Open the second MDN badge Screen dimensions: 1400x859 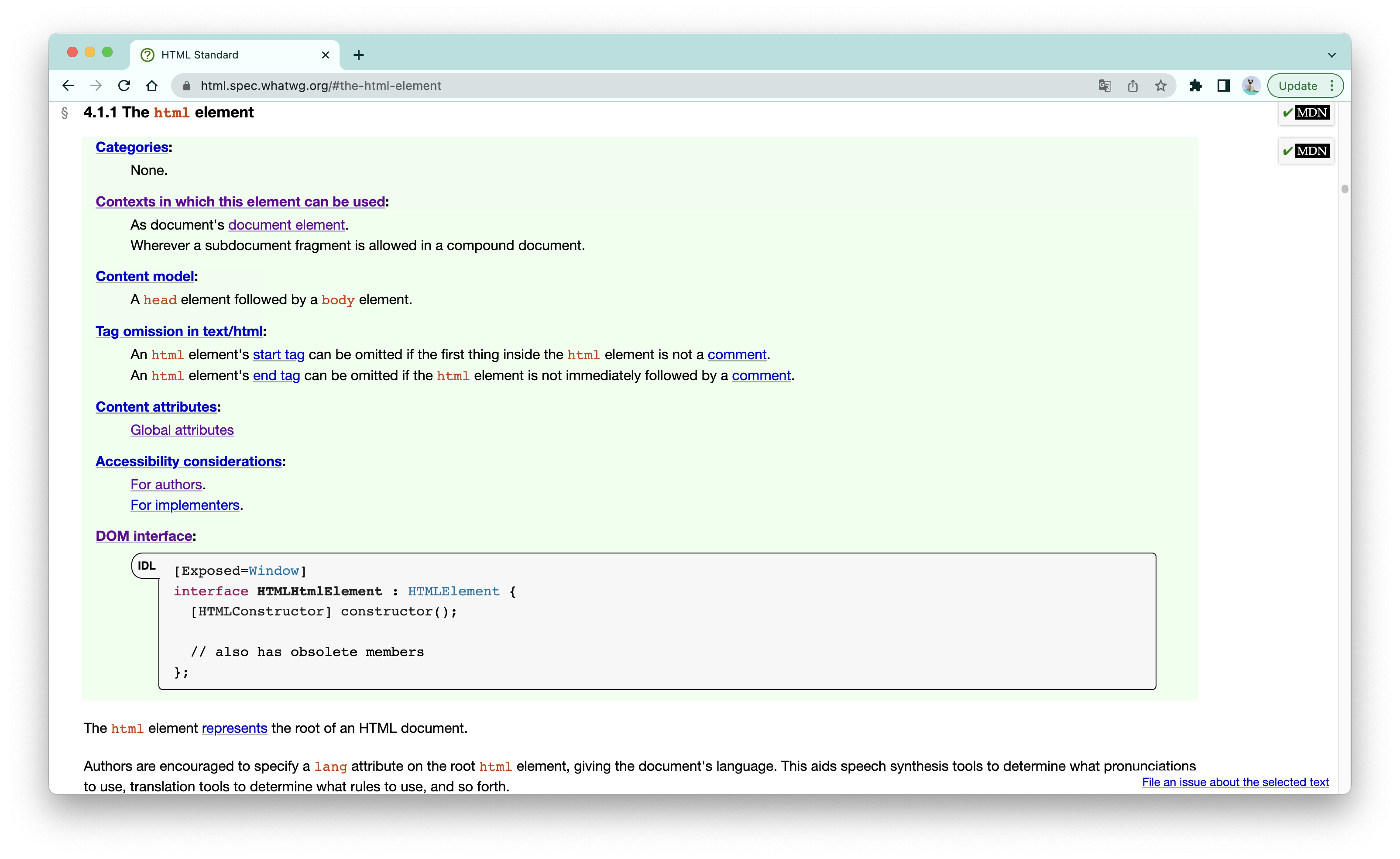coord(1306,151)
